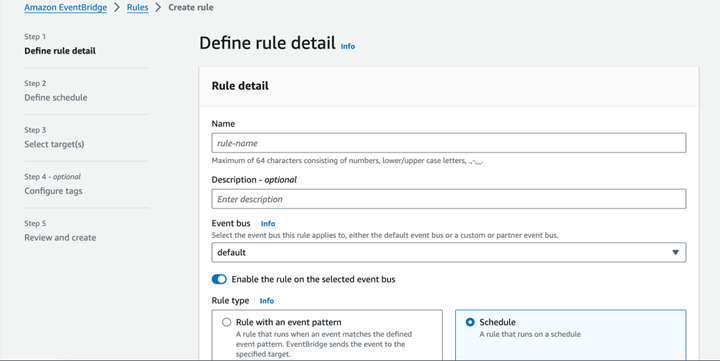The width and height of the screenshot is (720, 361).
Task: Select Step 2 Define schedule
Action: [56, 97]
